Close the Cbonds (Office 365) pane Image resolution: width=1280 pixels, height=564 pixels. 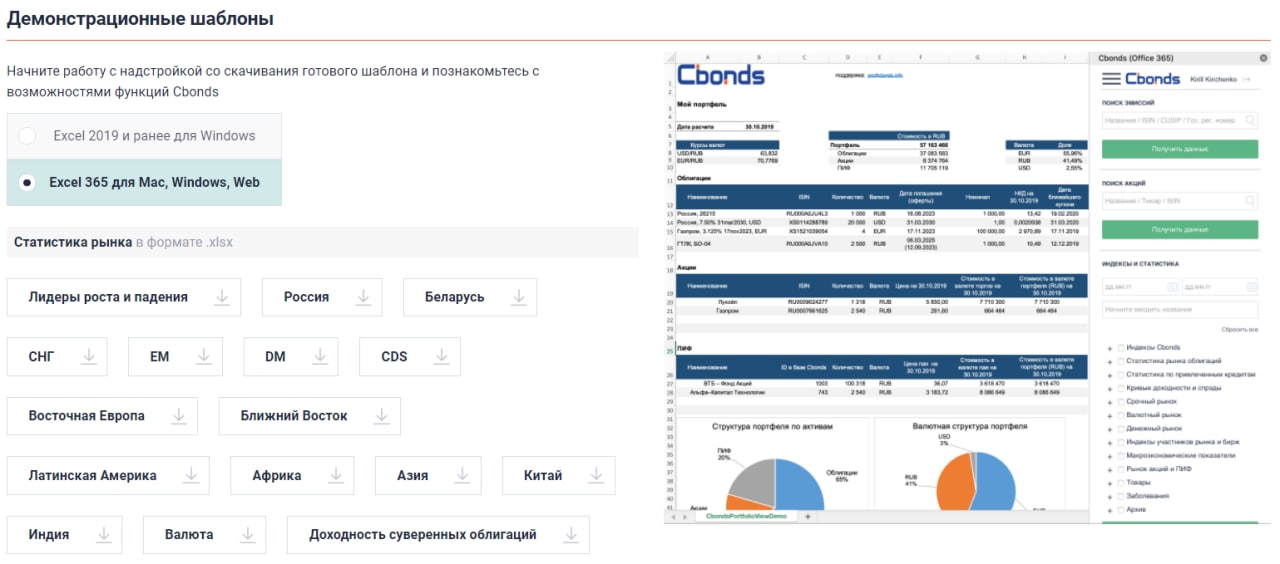coord(1264,58)
